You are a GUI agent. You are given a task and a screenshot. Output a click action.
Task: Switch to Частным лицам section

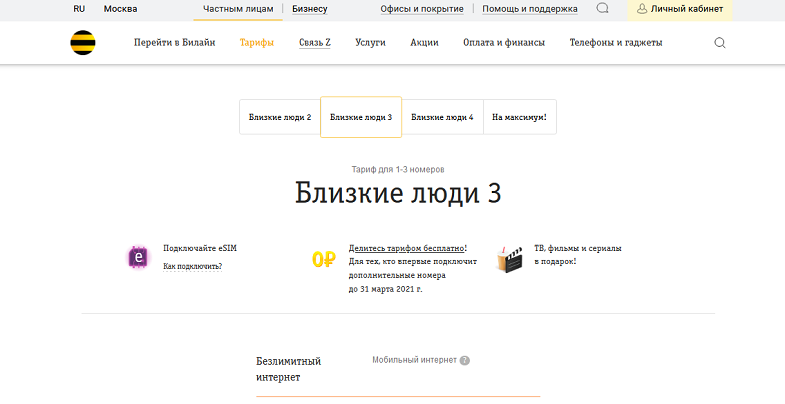point(238,9)
